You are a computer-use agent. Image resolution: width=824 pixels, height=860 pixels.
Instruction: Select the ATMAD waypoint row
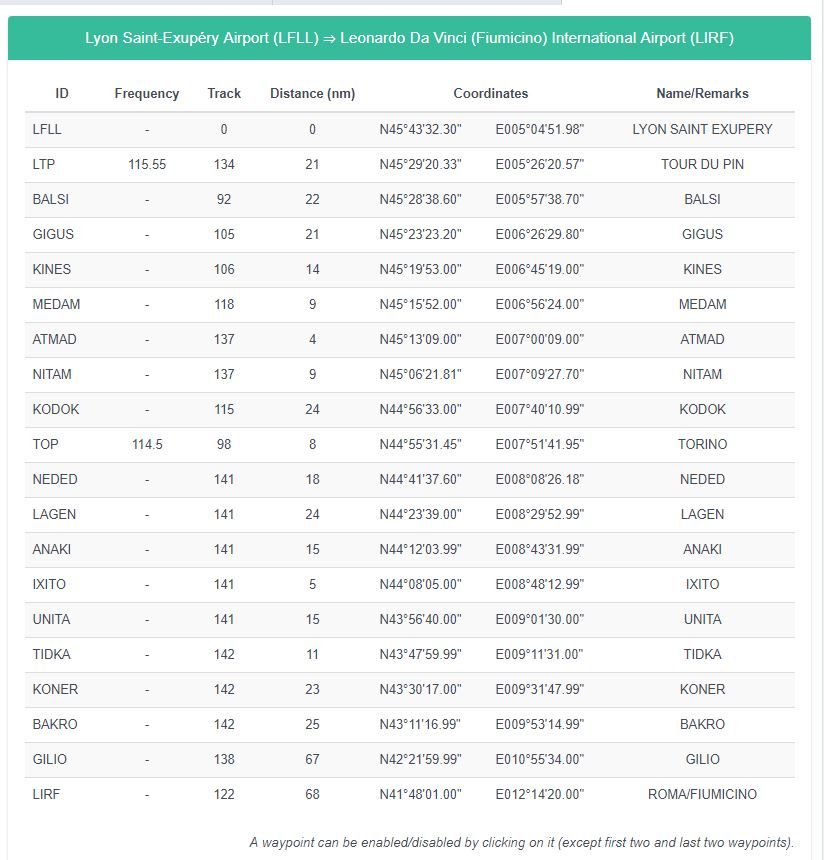click(410, 340)
